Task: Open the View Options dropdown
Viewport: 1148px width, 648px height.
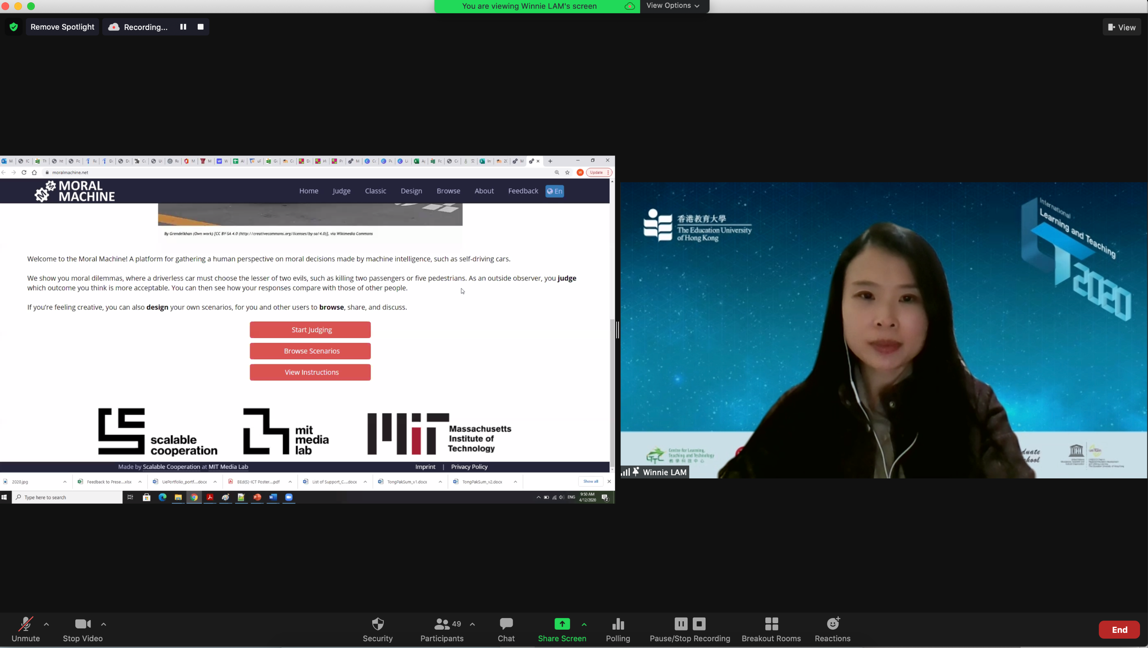Action: click(673, 6)
